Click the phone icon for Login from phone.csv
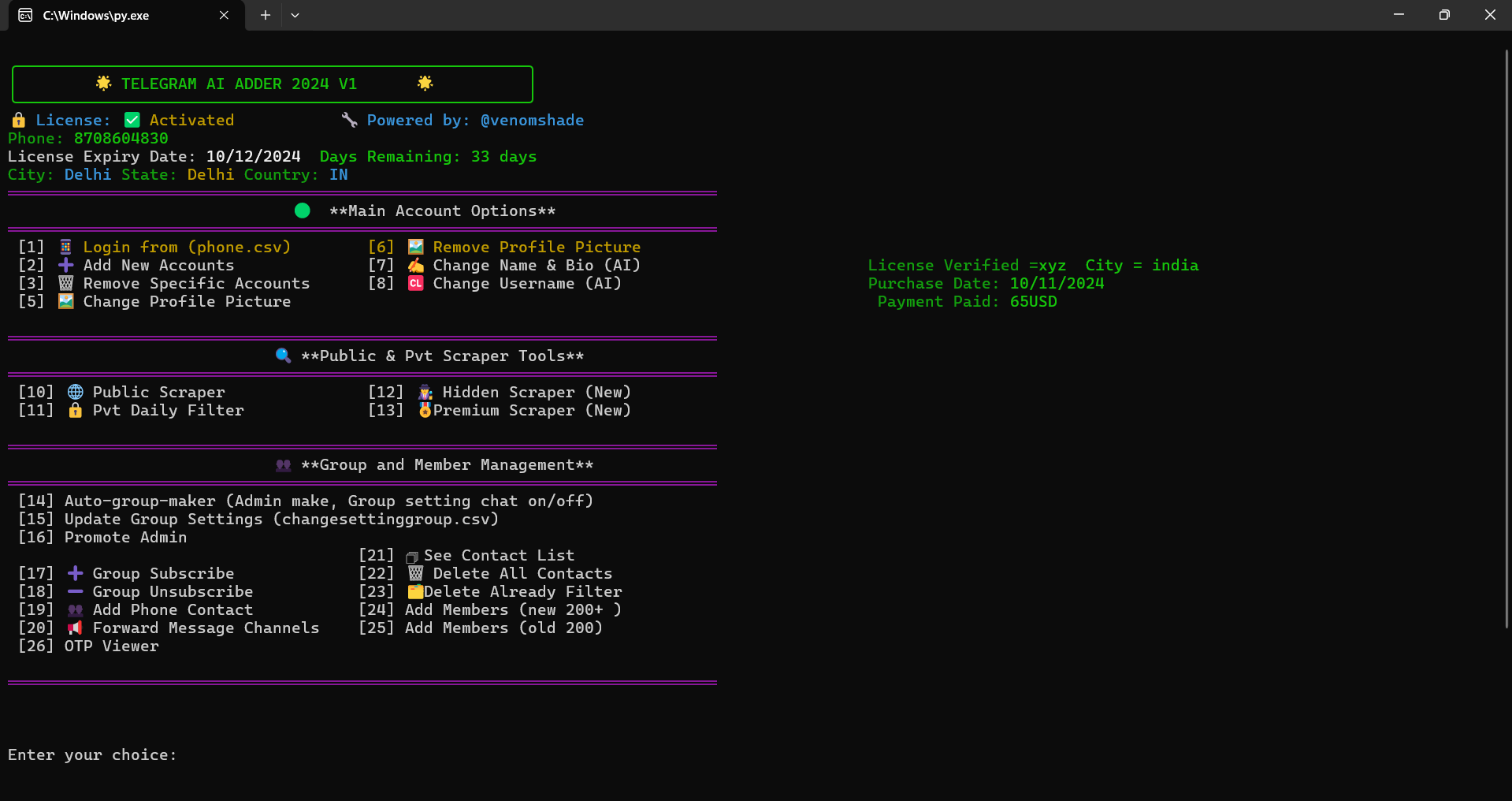Viewport: 1512px width, 801px height. click(x=66, y=247)
